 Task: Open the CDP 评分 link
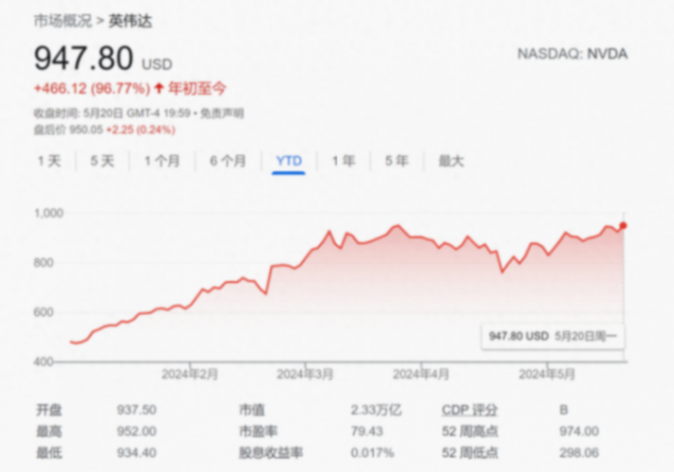[x=469, y=410]
